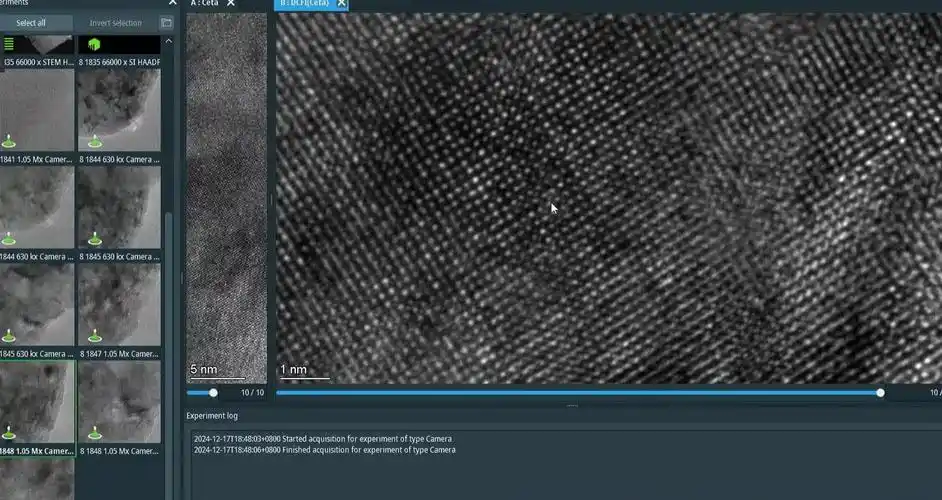Select the 'Finished acquisition' log entry

coord(324,450)
